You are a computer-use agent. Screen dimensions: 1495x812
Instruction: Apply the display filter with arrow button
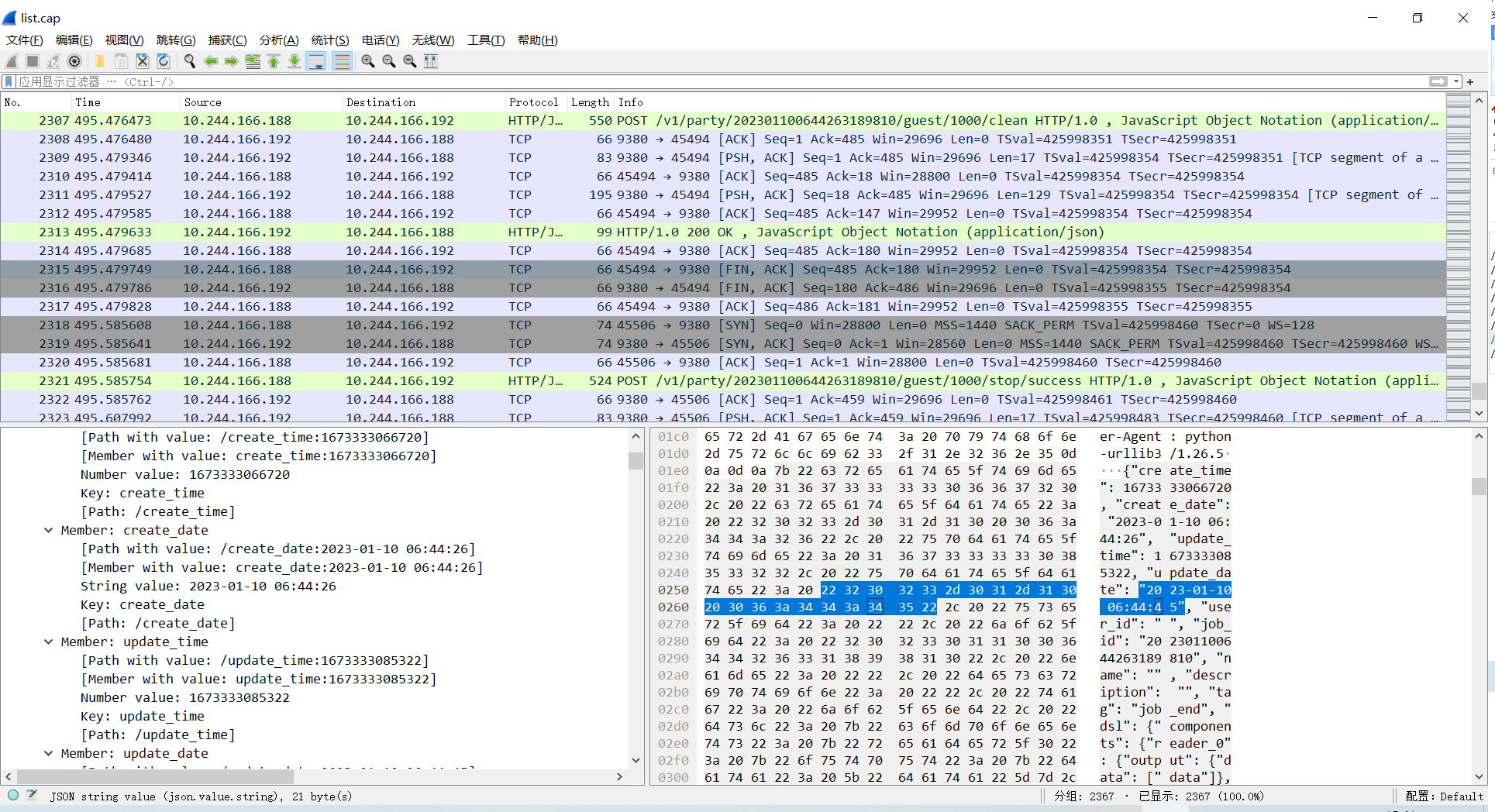[x=1439, y=81]
